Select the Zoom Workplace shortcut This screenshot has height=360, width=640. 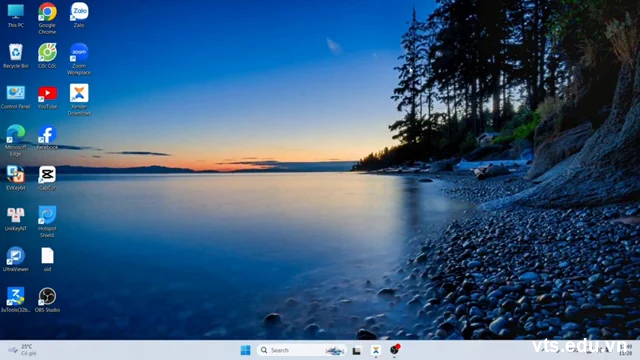(79, 59)
